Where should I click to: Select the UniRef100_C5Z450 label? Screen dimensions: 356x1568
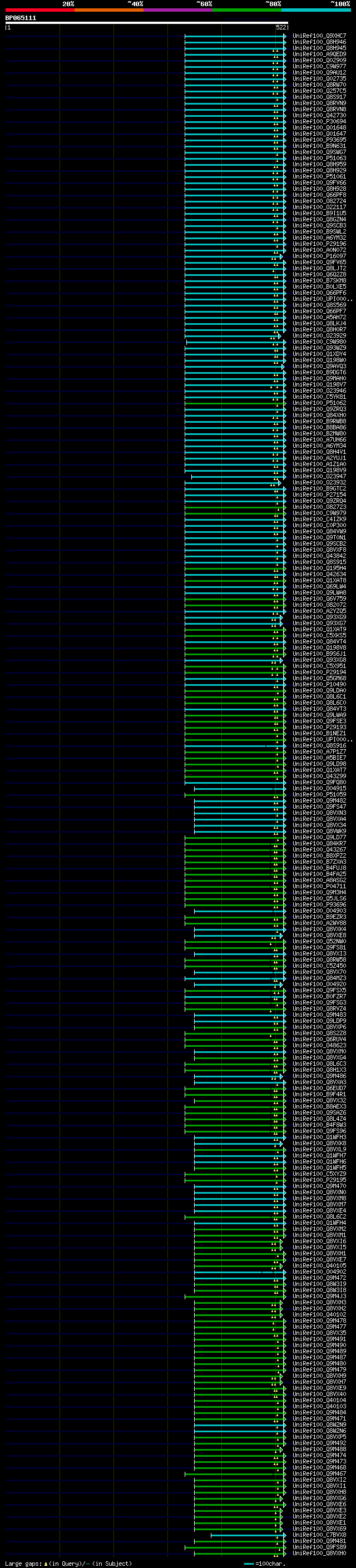319,966
